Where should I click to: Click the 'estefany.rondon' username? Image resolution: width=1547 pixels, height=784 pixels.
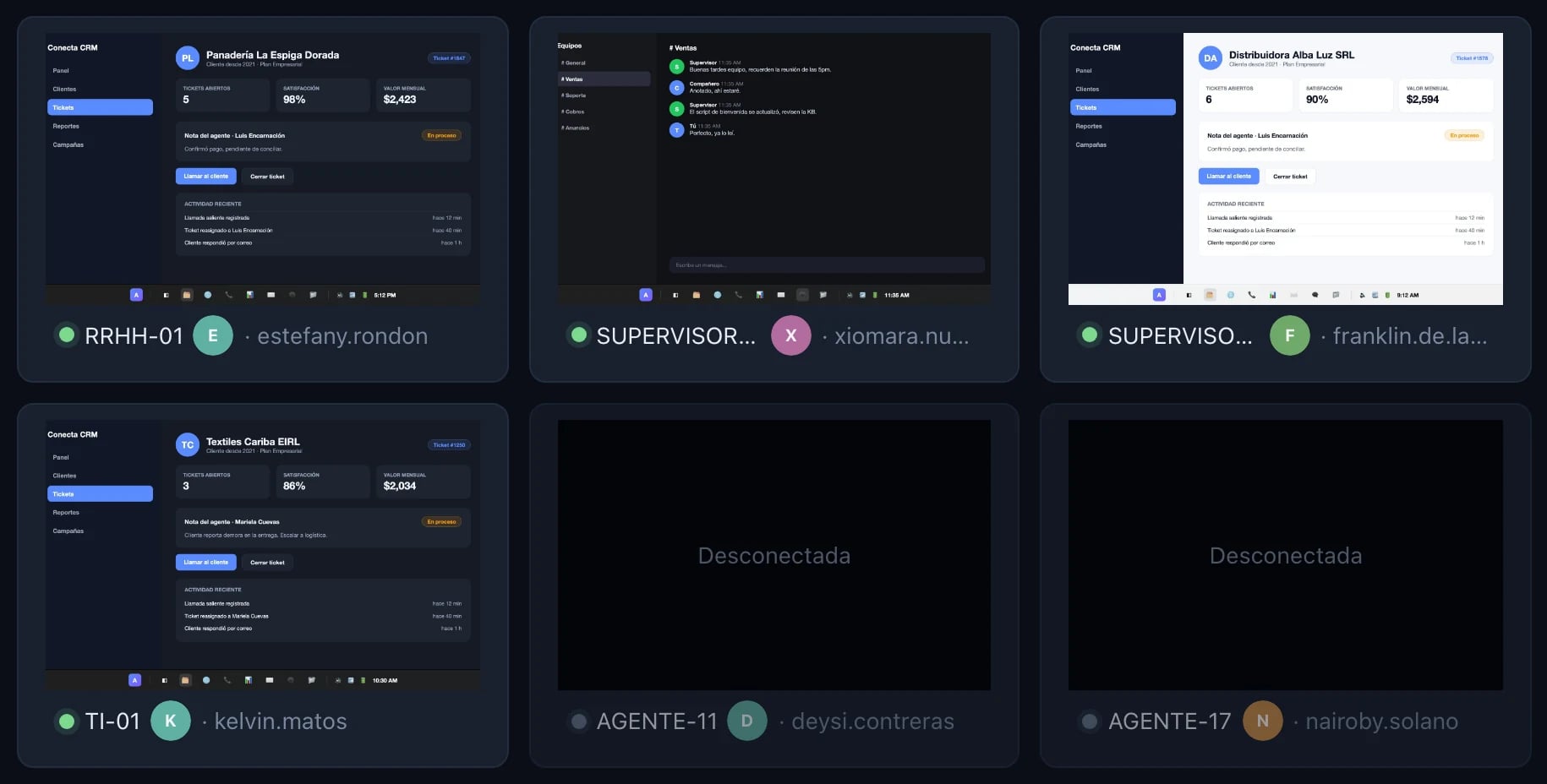[x=342, y=336]
